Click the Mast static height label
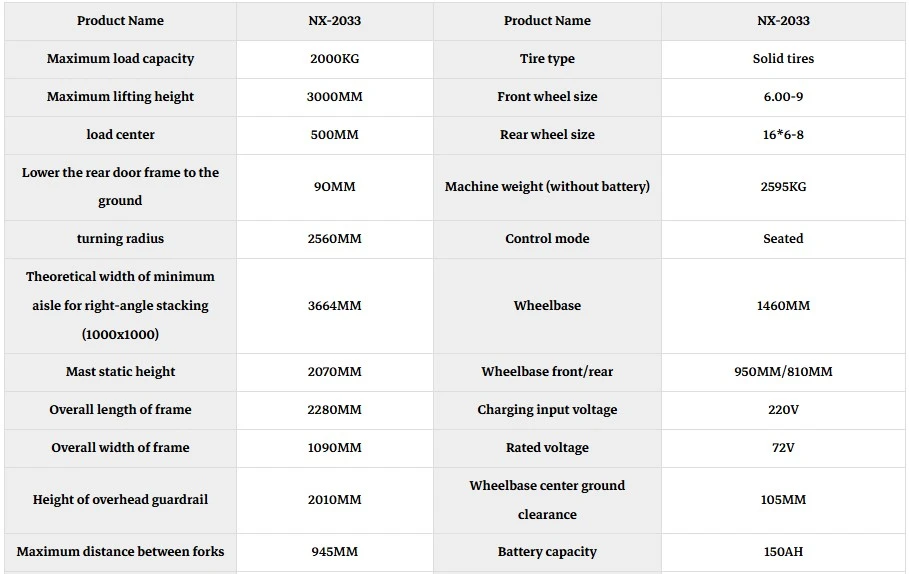Viewport: 909px width, 574px height. coord(120,372)
